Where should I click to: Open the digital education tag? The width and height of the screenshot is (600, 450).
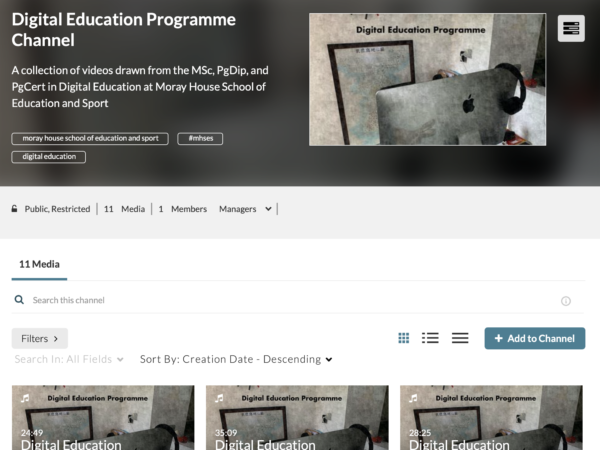click(49, 157)
